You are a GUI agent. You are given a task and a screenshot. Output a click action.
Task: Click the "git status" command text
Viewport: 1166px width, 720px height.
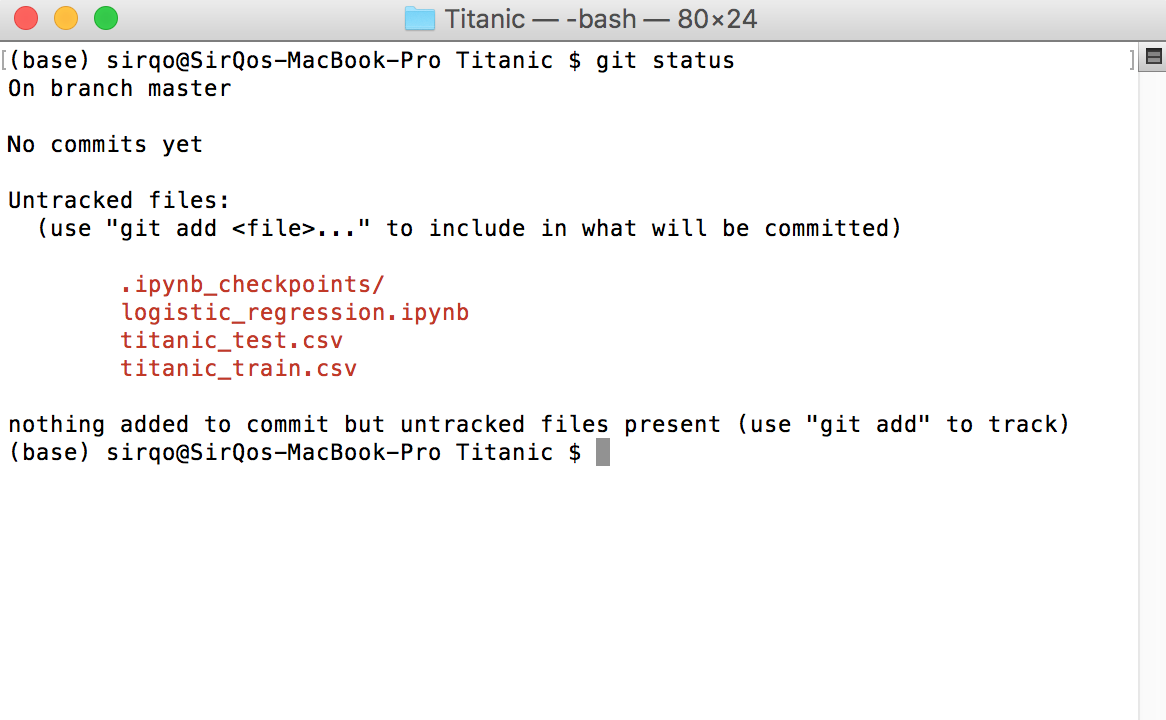click(665, 60)
